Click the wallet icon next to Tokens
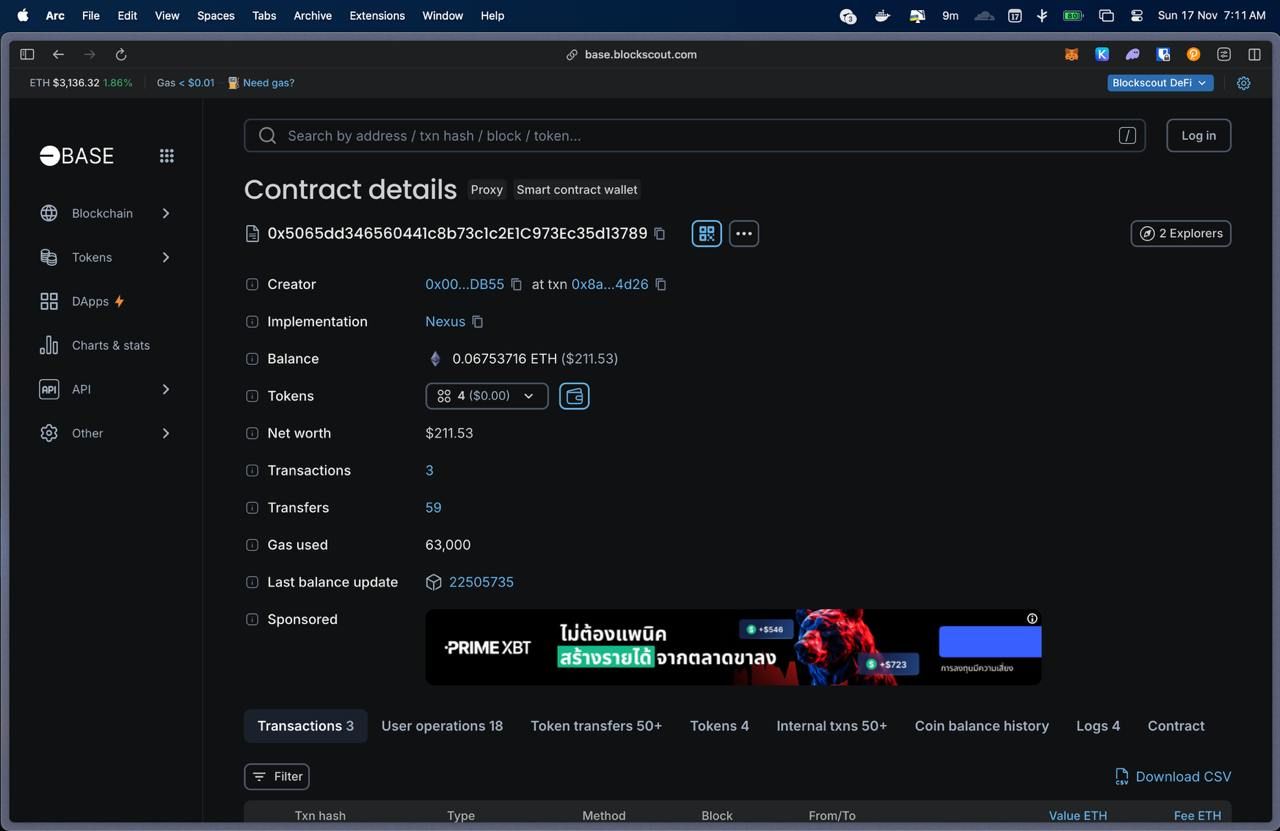 pos(574,396)
